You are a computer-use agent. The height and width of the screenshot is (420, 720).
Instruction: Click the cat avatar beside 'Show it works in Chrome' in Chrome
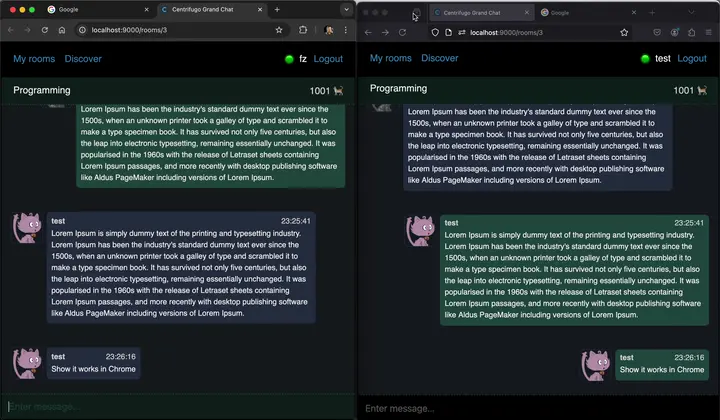point(27,363)
